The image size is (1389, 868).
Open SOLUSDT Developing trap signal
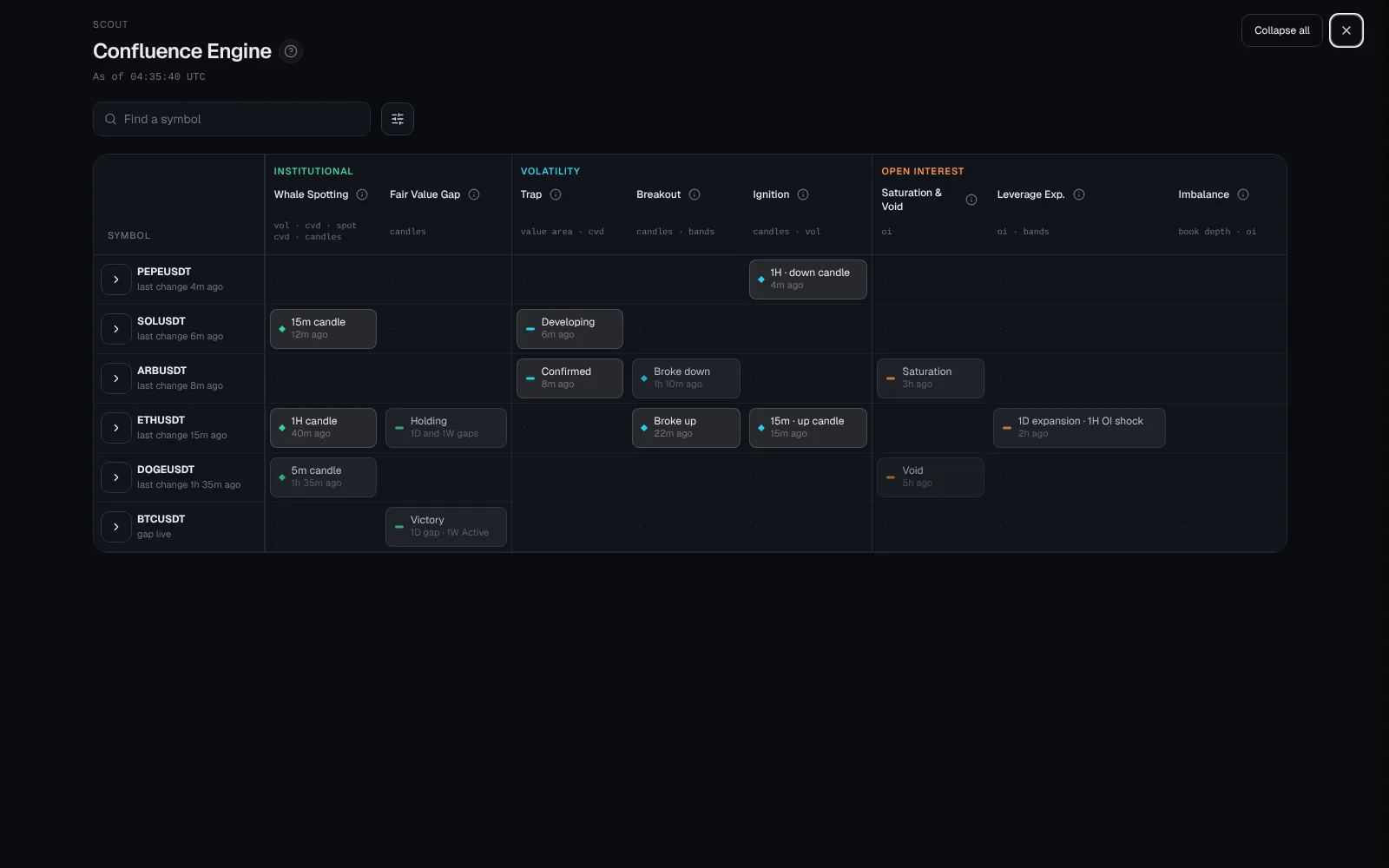pyautogui.click(x=569, y=329)
